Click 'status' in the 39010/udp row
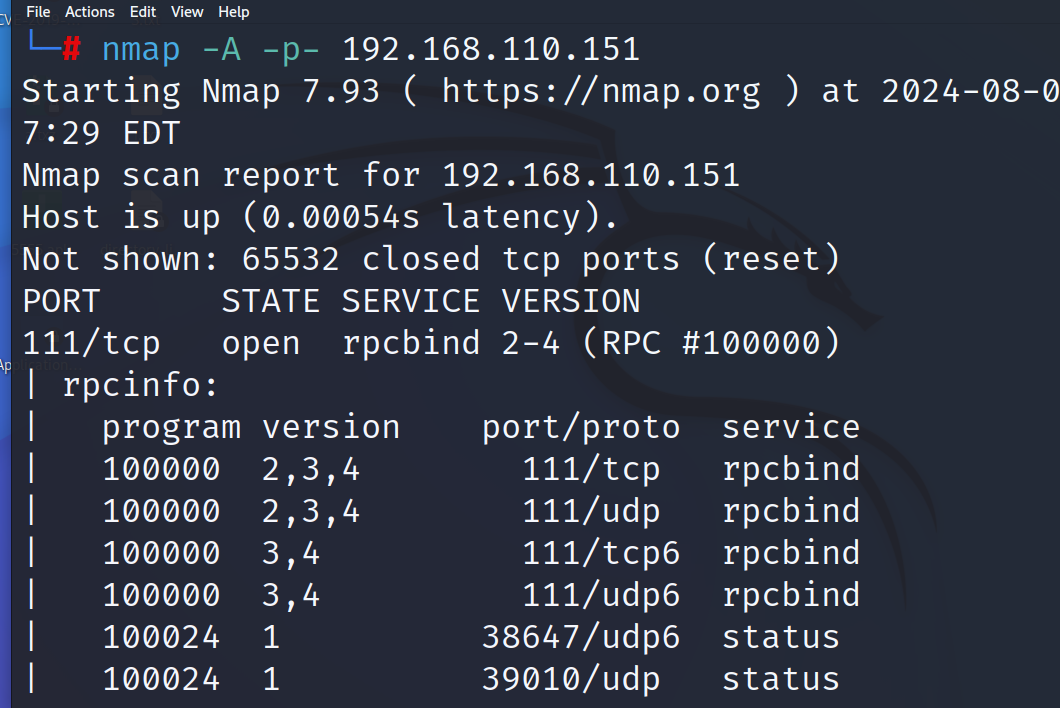 click(781, 680)
